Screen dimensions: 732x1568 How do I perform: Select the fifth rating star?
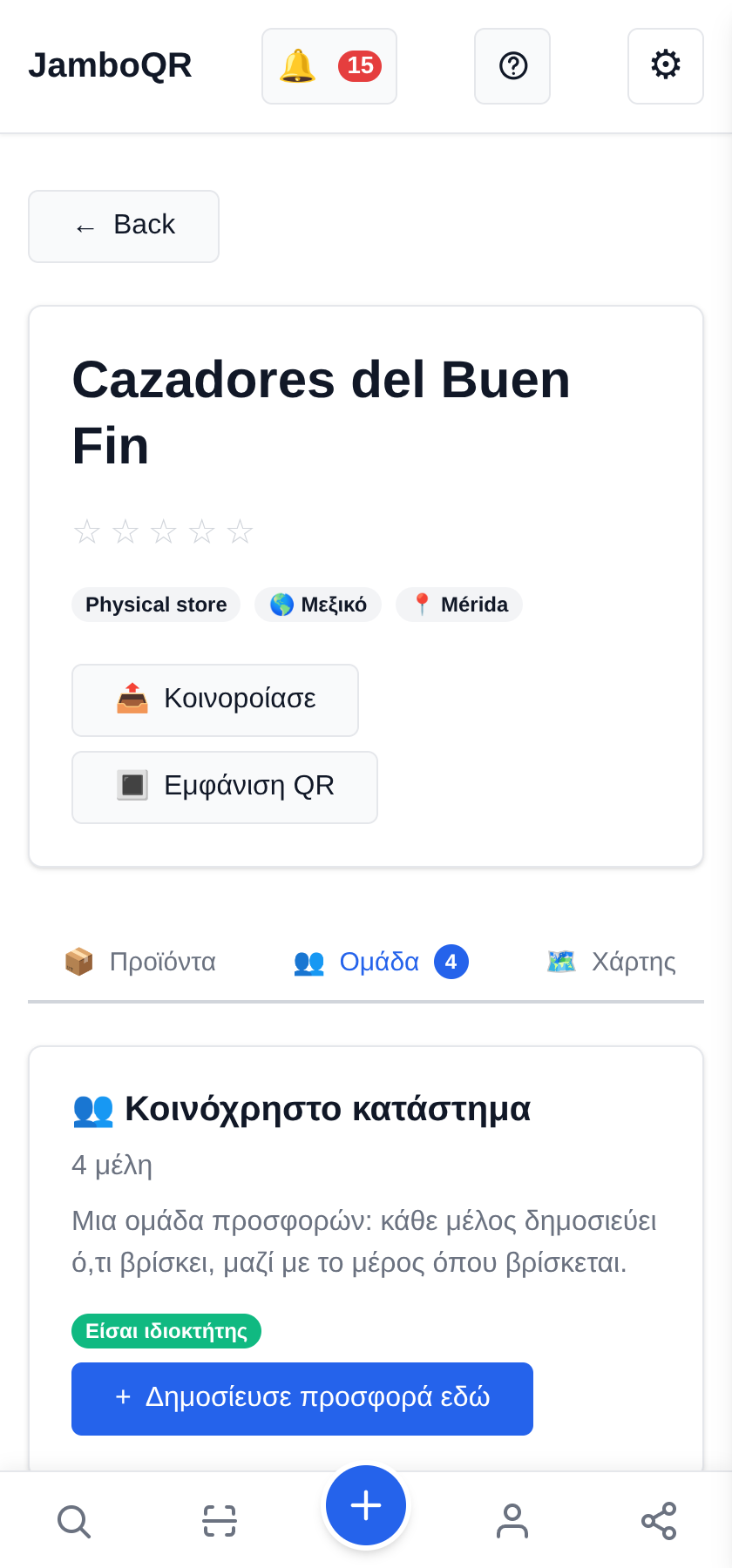point(241,531)
